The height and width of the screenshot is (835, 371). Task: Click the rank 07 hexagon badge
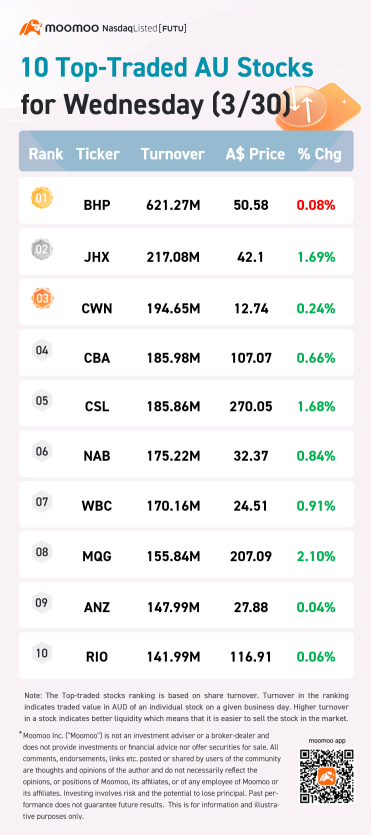tap(42, 502)
